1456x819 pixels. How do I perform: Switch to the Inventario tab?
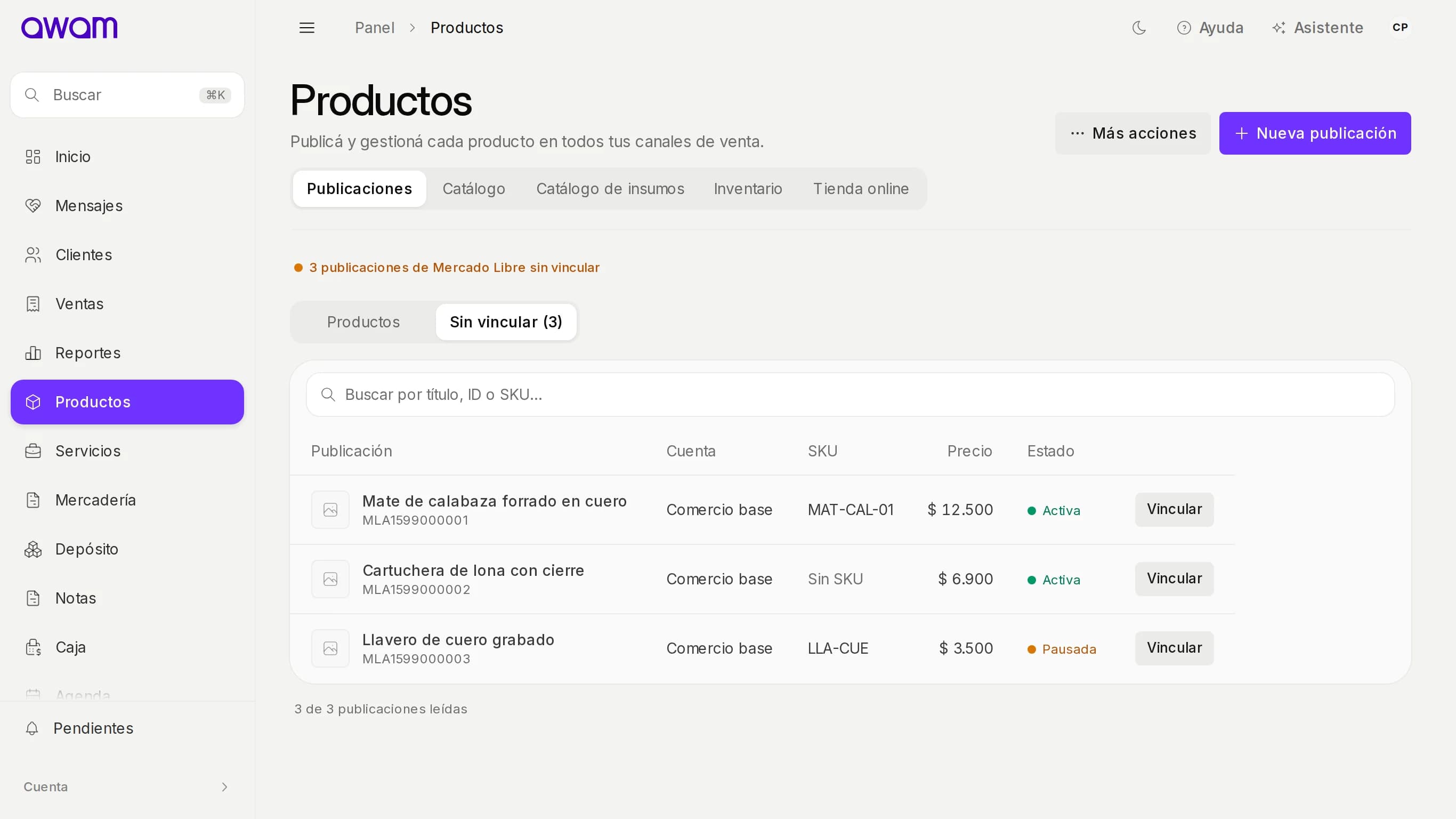pos(748,189)
